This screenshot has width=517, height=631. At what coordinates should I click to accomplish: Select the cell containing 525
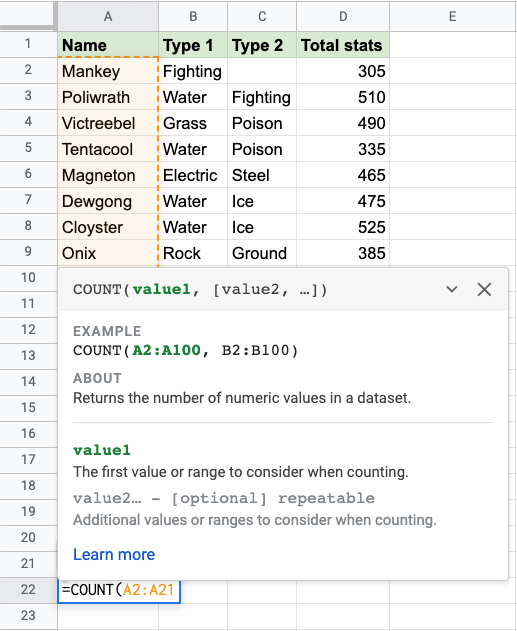(343, 227)
